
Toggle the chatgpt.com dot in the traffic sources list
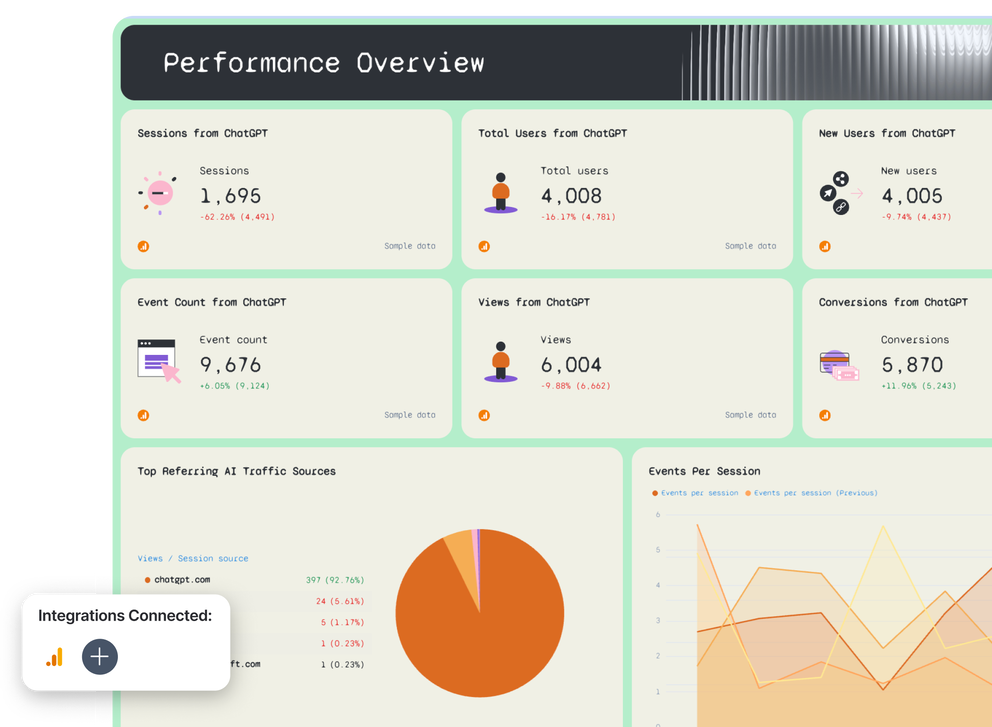coord(149,579)
